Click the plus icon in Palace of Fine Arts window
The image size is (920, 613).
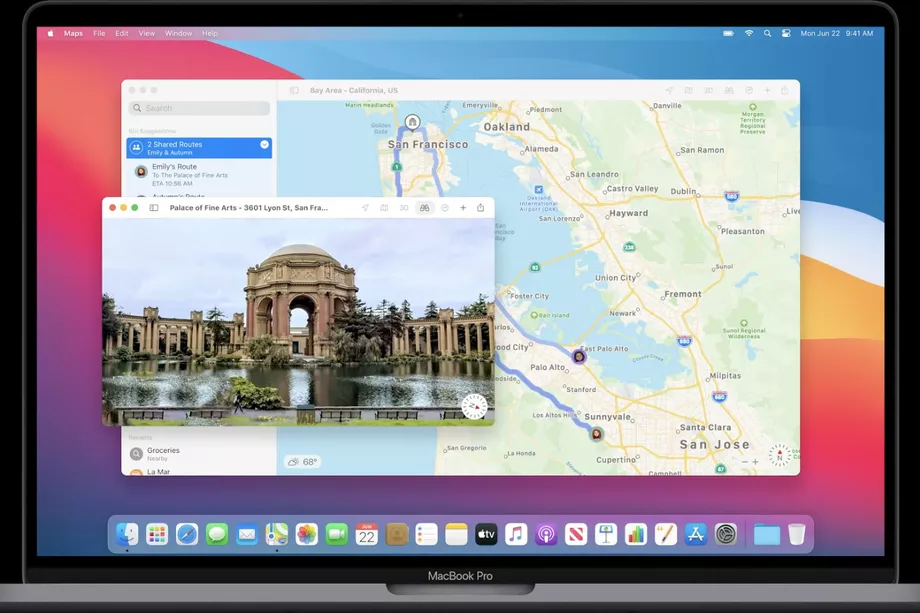[463, 208]
